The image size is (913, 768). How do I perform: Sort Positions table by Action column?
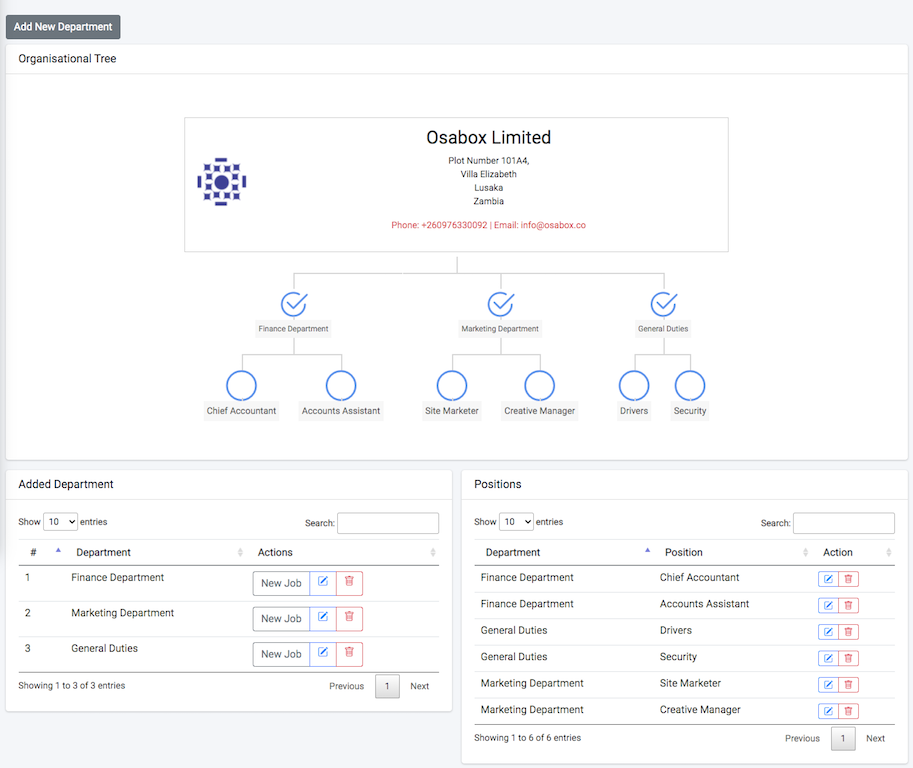pos(854,552)
